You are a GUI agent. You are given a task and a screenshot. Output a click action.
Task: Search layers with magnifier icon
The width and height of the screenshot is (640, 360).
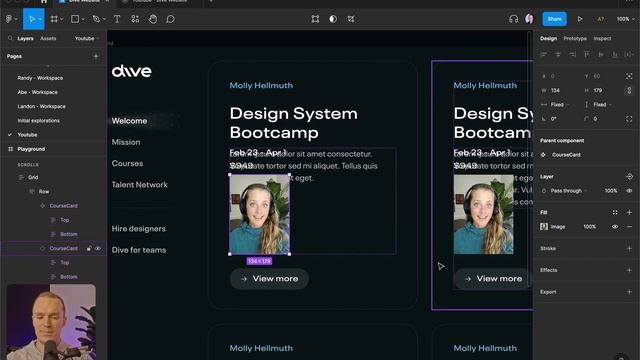tap(10, 38)
